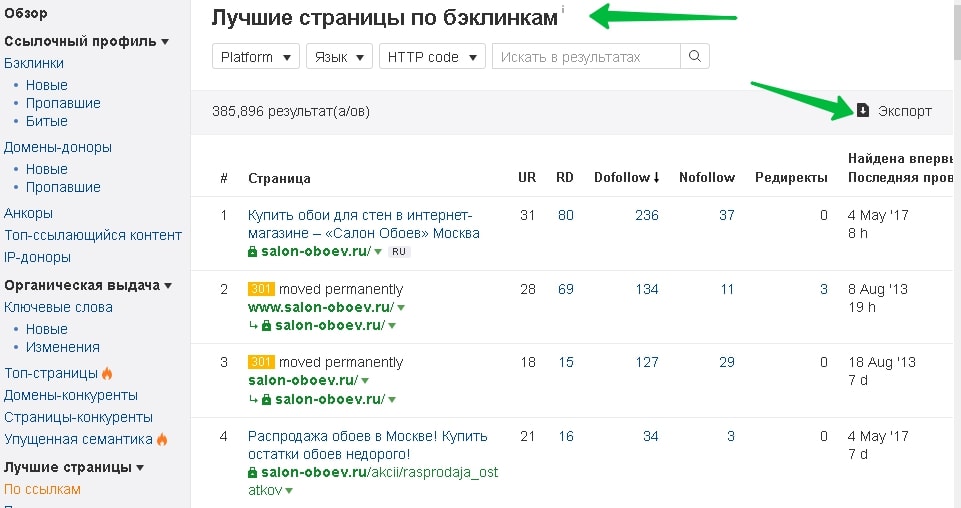
Task: Select Анкоры in the sidebar menu
Action: click(x=29, y=213)
